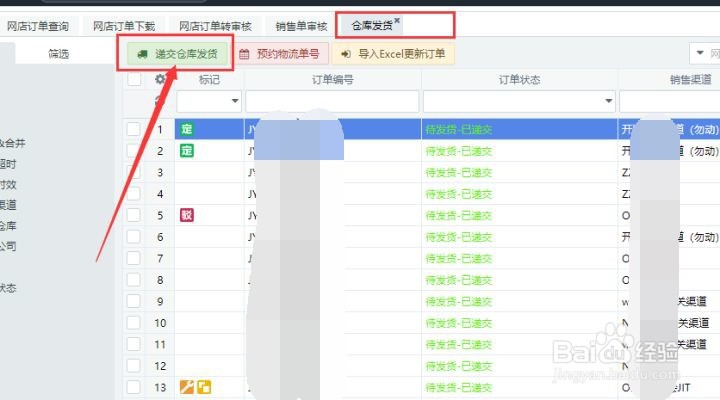Click the green 定 mark in row 1
The image size is (720, 400).
coord(186,129)
